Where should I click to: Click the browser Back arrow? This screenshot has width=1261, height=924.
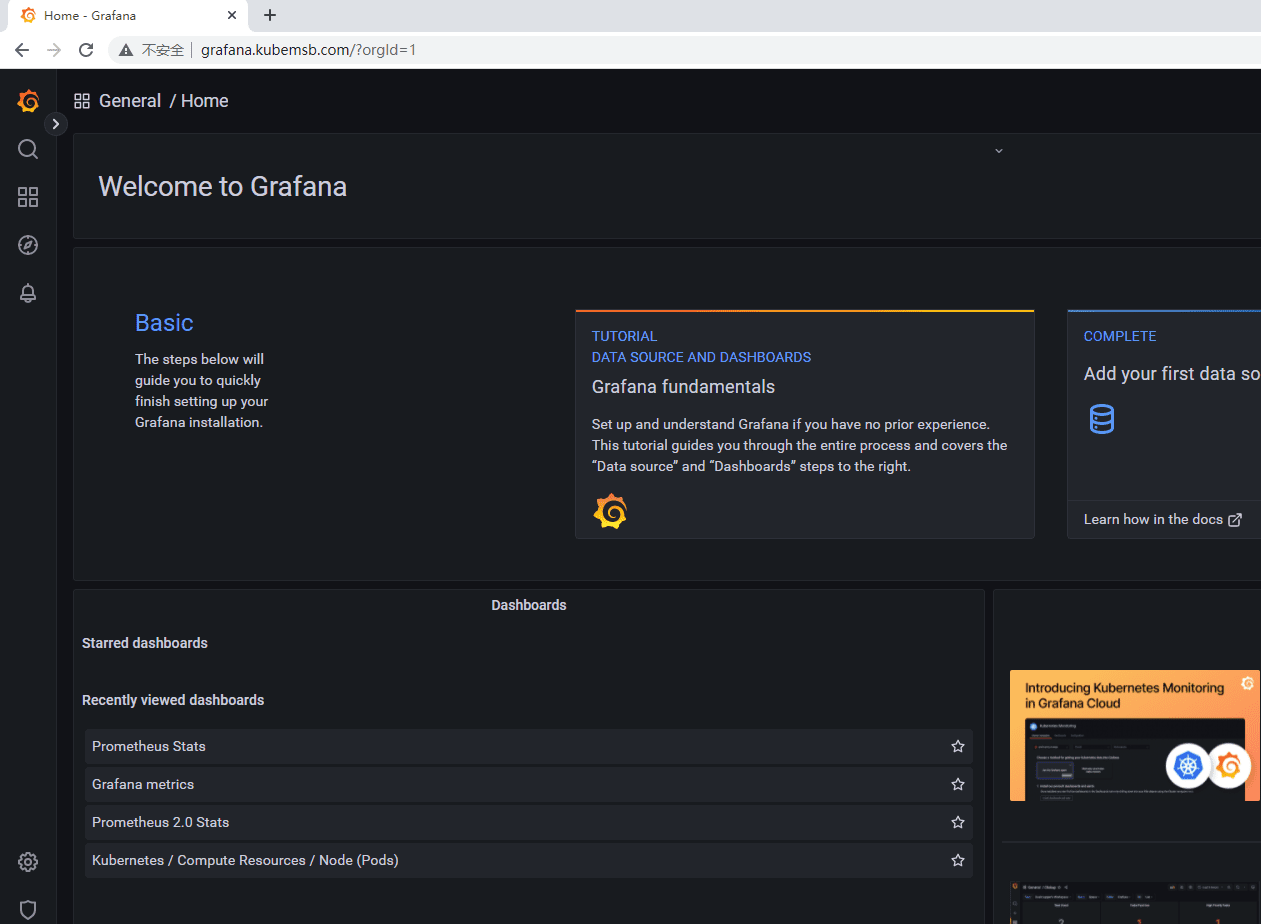22,50
